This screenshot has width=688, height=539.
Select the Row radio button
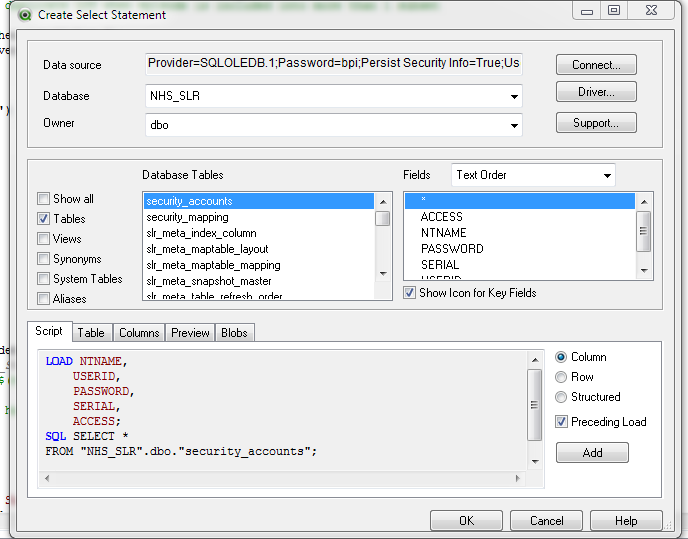[561, 377]
